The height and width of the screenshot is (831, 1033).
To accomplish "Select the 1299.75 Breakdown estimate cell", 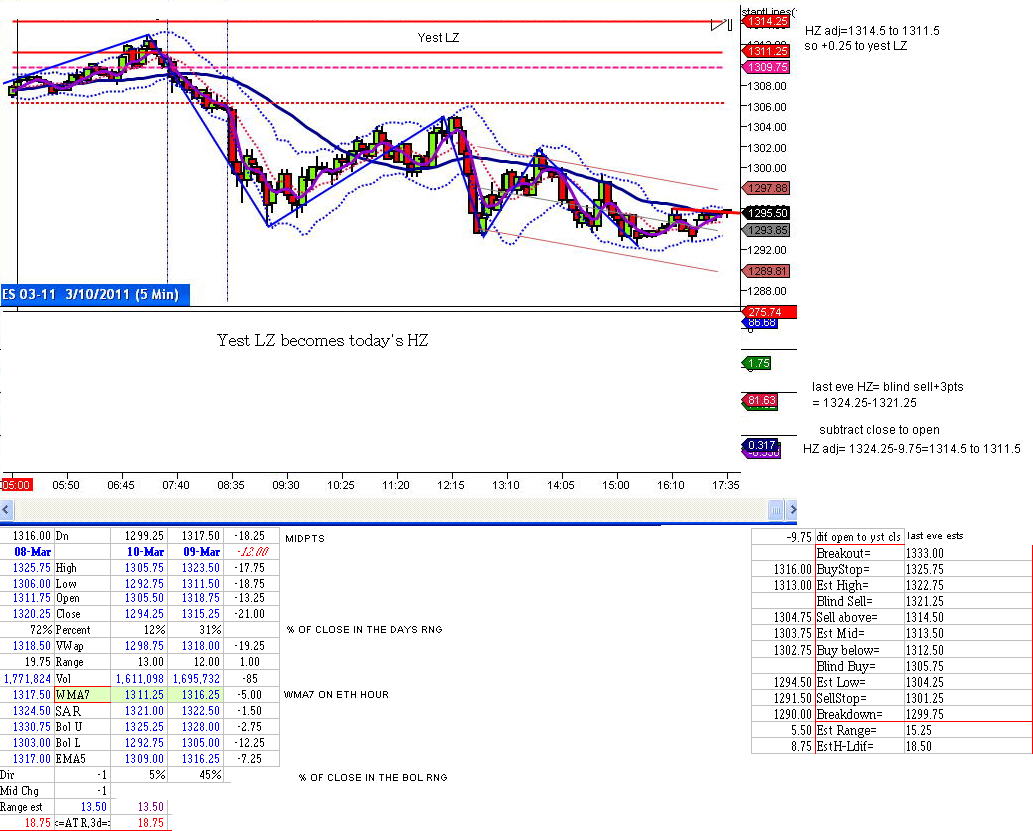I will 968,714.
